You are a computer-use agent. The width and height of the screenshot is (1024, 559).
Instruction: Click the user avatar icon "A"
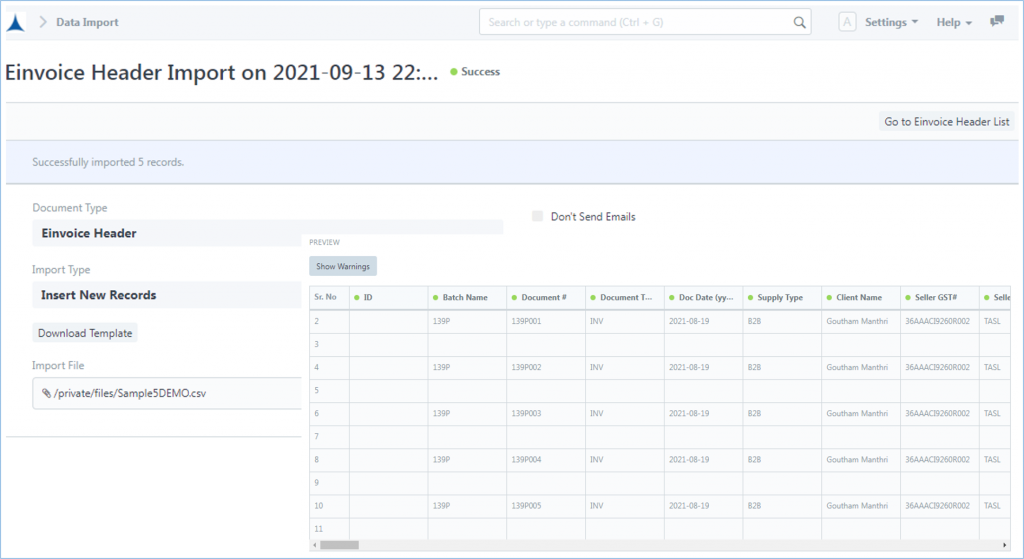click(847, 22)
